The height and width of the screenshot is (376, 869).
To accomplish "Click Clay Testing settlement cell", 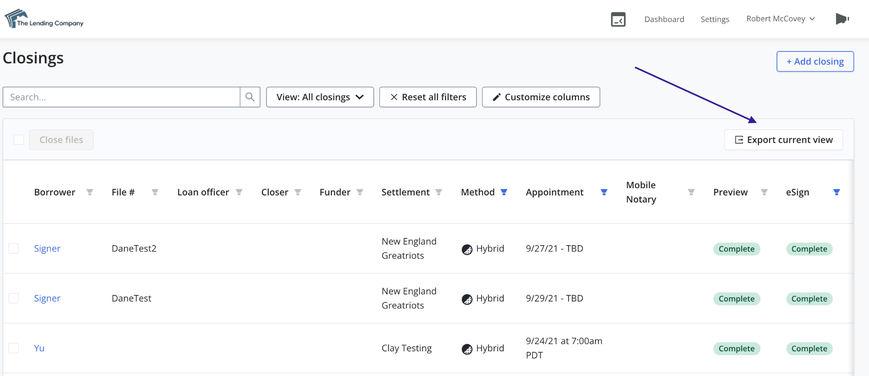I will [x=407, y=348].
